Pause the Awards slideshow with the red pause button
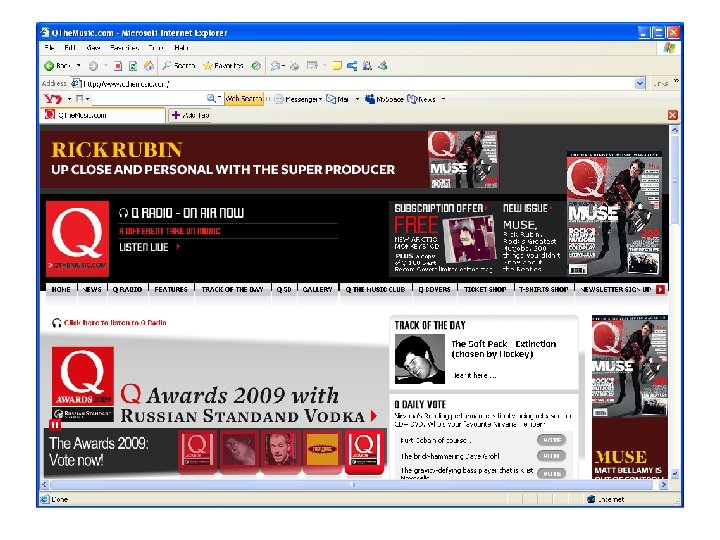 55,425
